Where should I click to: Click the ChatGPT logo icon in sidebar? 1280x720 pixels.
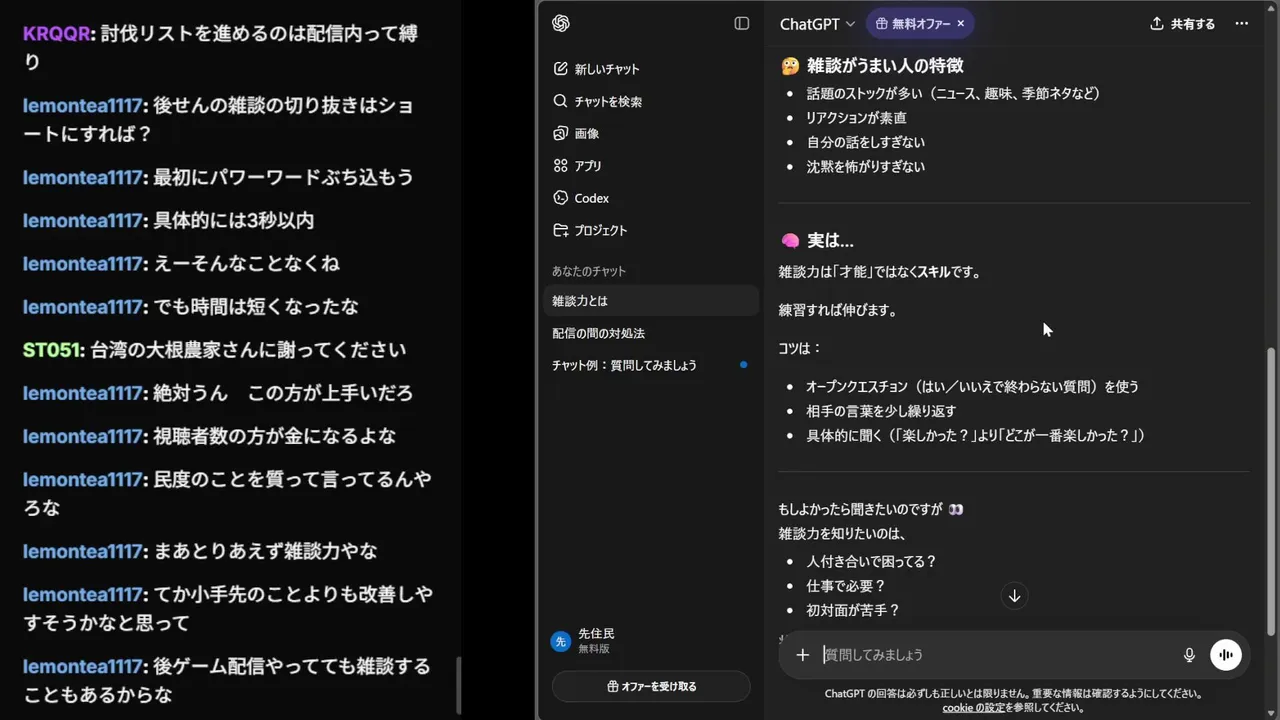pos(561,23)
